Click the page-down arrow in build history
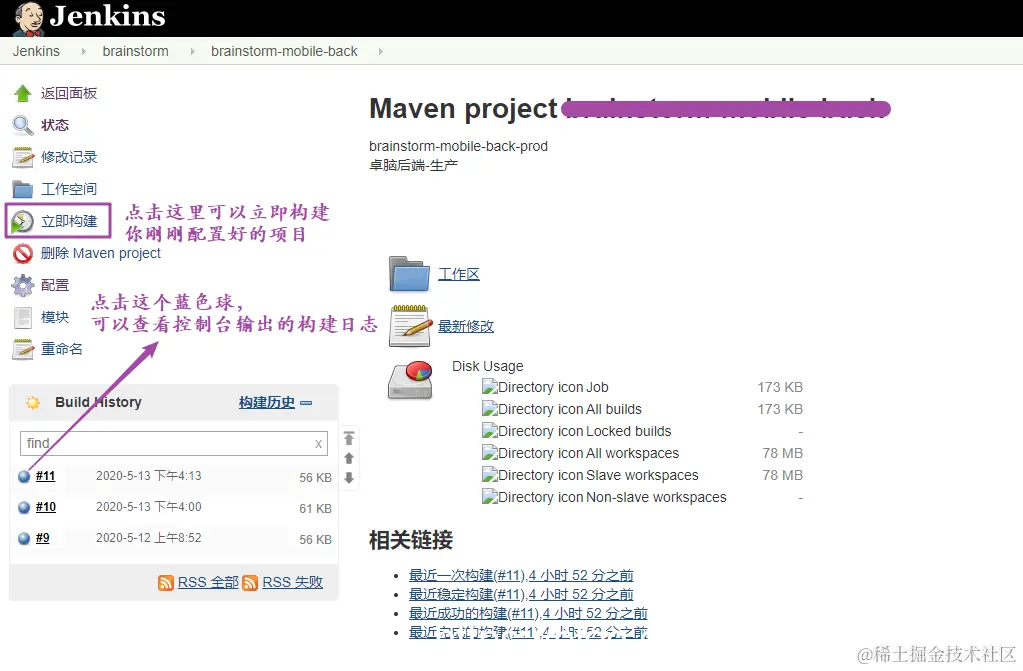Screen dimensions: 1023x671 point(349,478)
